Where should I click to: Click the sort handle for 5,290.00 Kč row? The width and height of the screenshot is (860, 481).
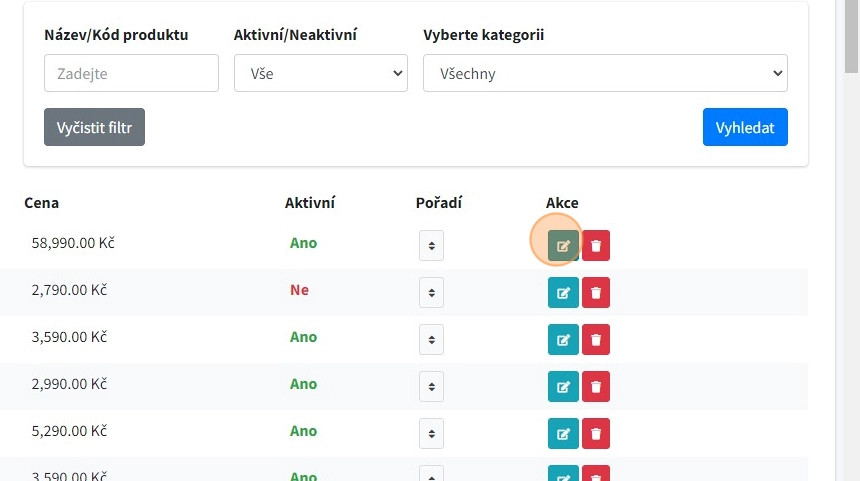coord(431,433)
